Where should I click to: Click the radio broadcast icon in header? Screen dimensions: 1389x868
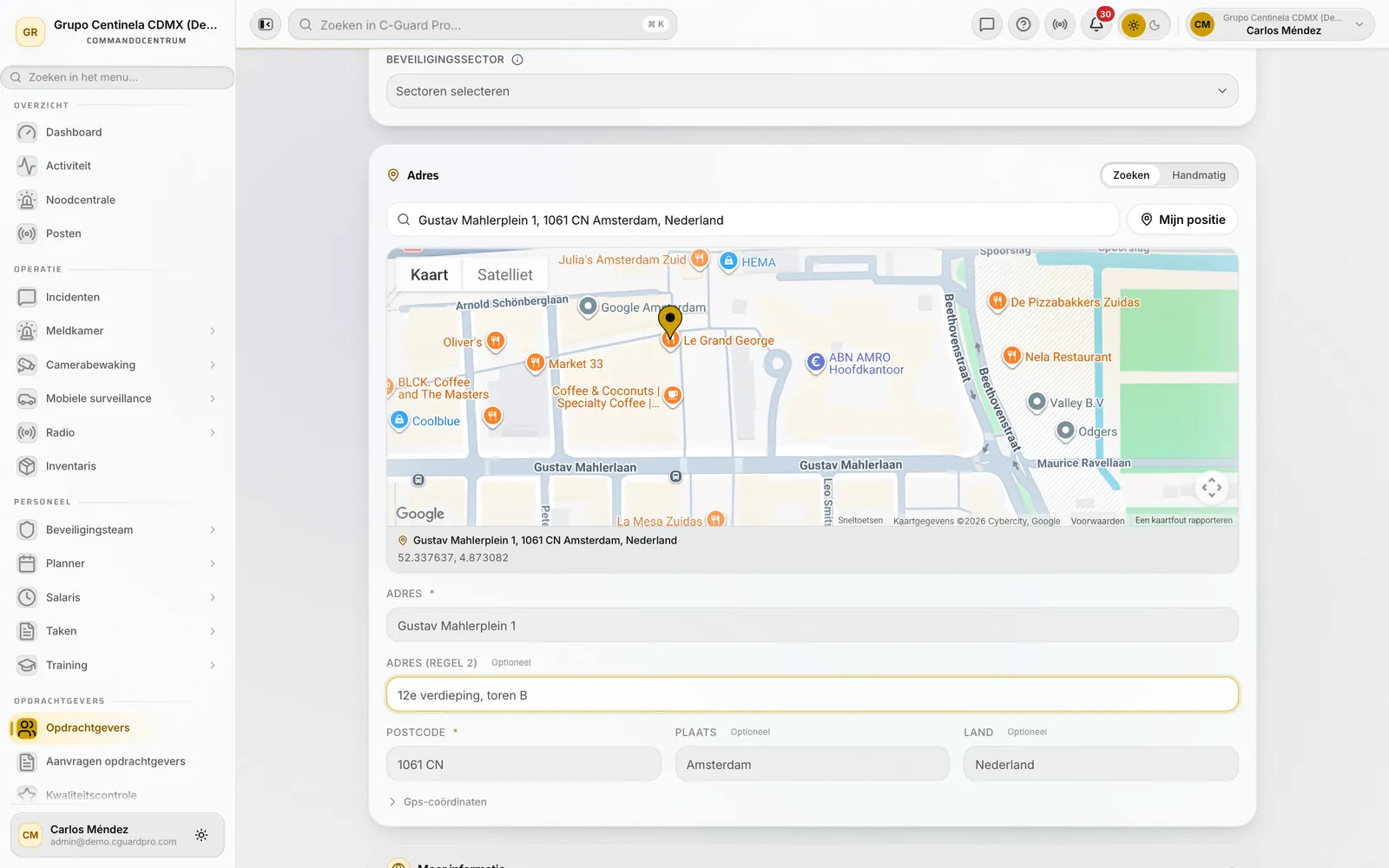(x=1060, y=24)
